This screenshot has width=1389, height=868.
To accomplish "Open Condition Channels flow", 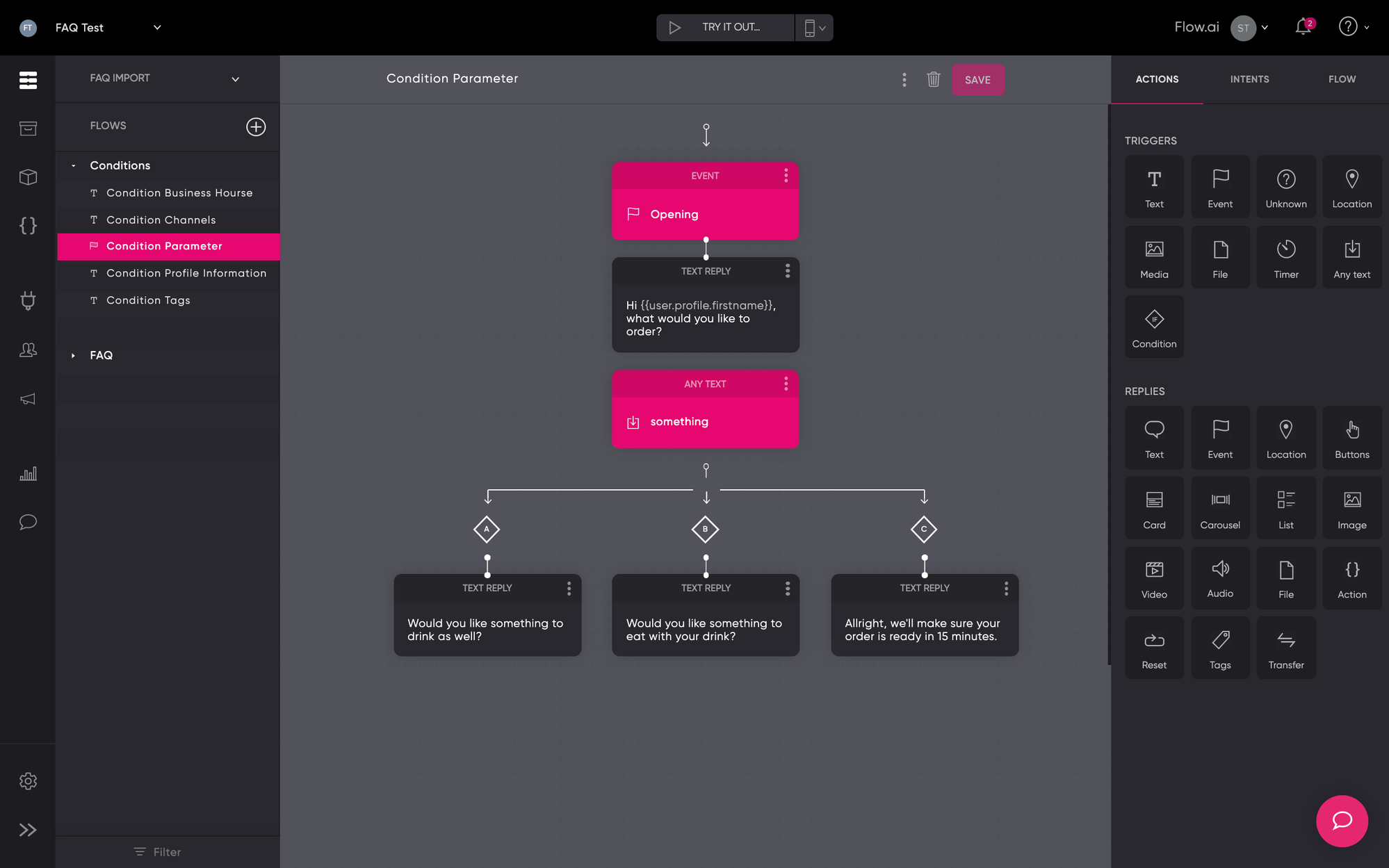I will pos(161,220).
